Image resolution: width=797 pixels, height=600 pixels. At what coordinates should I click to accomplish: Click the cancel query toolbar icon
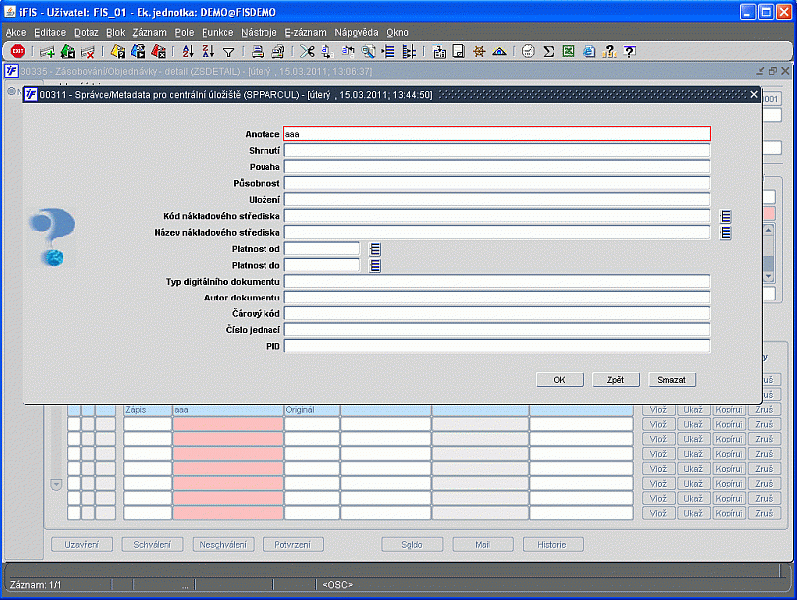(x=159, y=51)
